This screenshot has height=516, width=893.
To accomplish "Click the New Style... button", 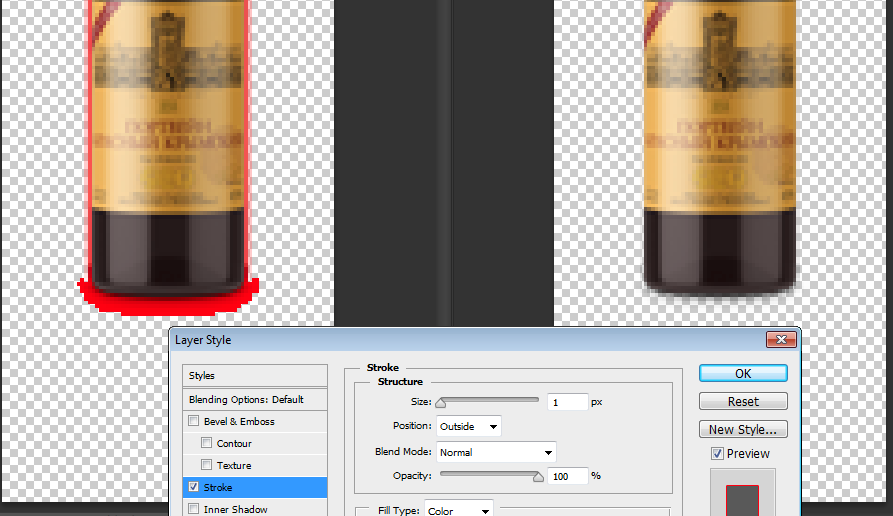I will pyautogui.click(x=743, y=429).
